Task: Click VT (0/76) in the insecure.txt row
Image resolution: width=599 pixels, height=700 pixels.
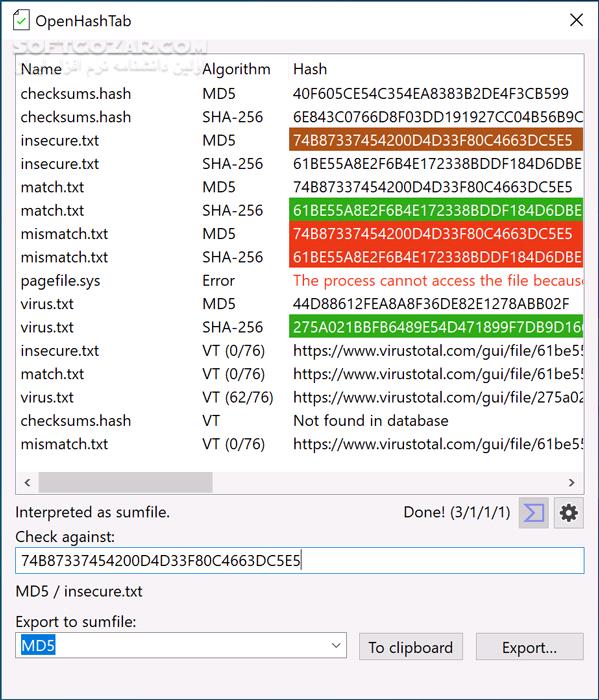Action: (233, 351)
